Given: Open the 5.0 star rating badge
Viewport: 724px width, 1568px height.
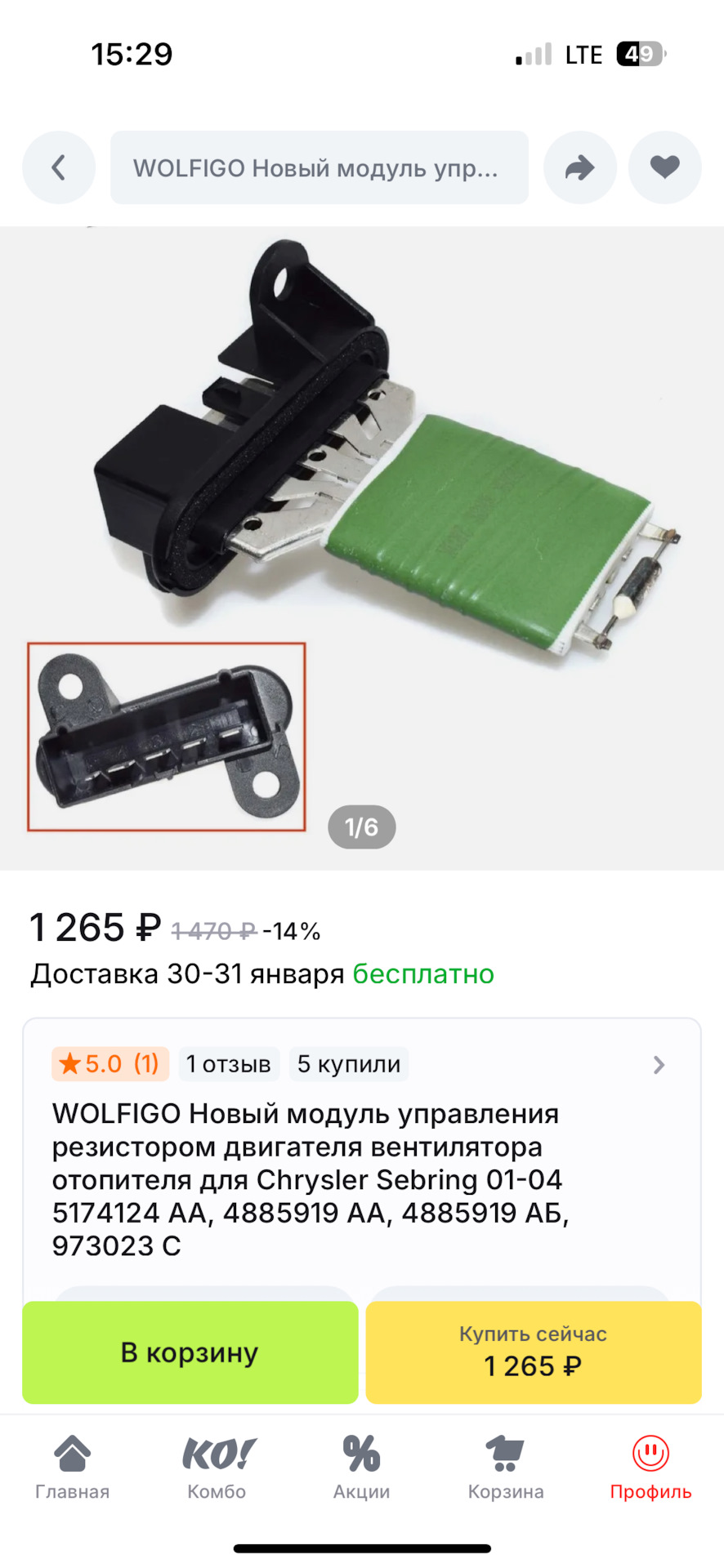Looking at the screenshot, I should coord(110,1064).
